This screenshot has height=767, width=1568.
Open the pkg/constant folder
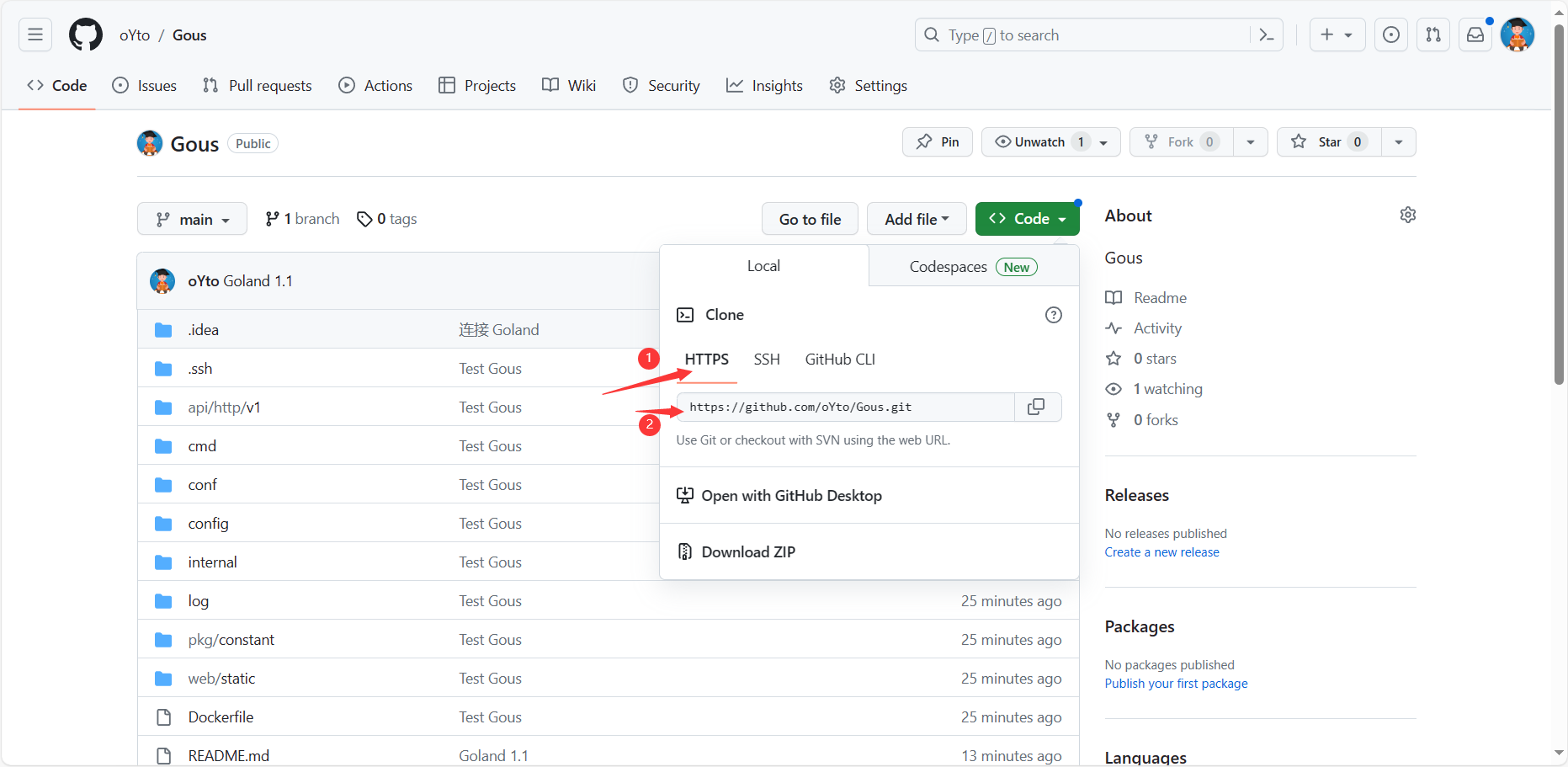231,640
